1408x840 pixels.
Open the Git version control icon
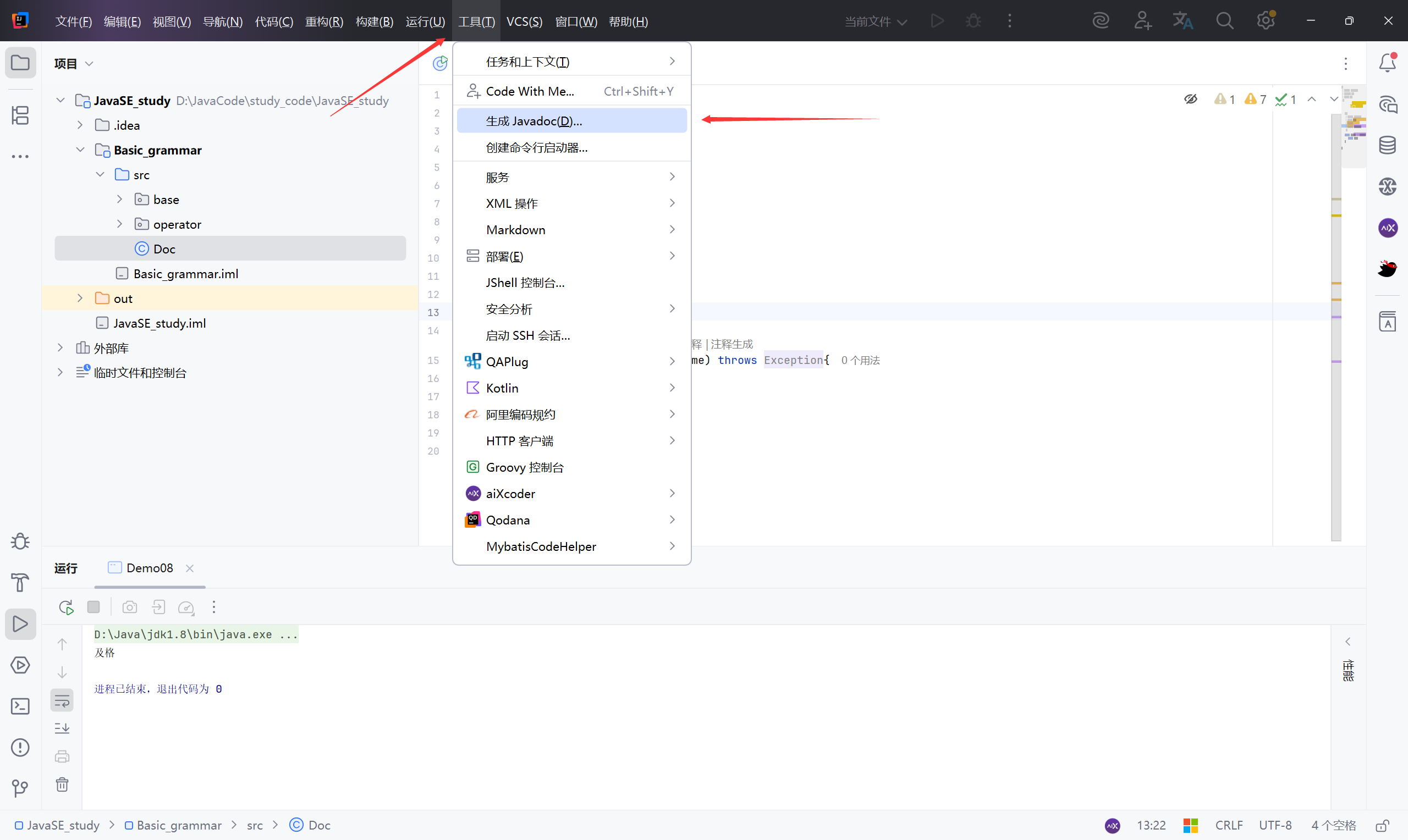20,788
